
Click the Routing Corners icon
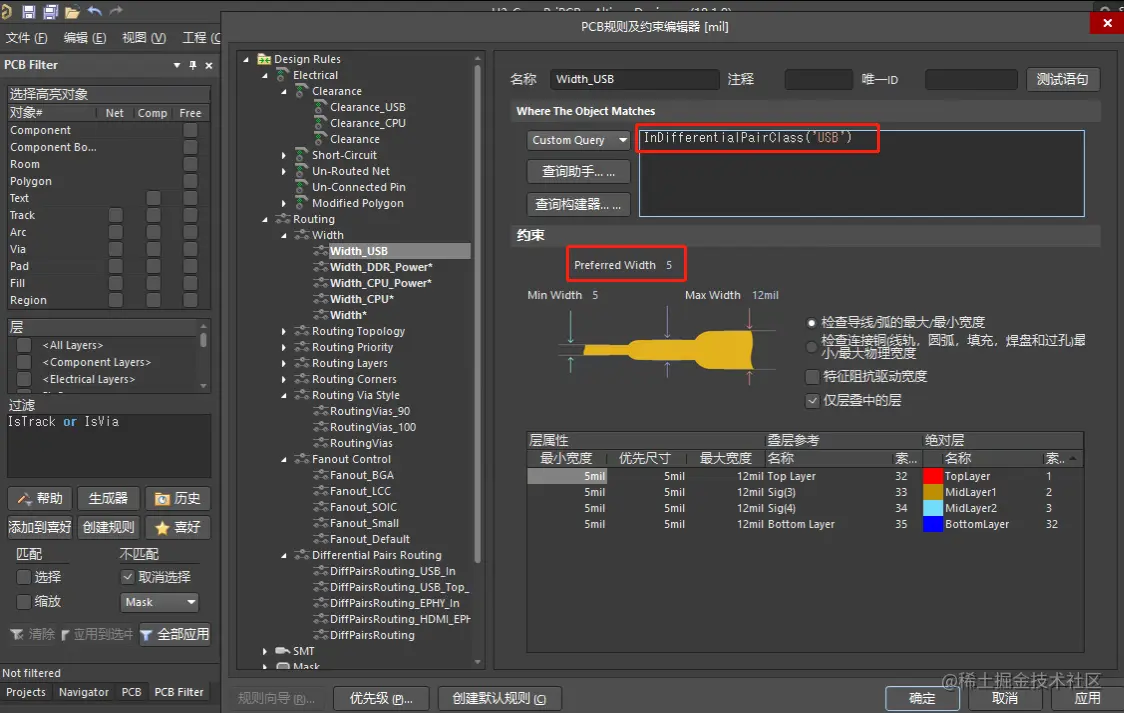click(302, 378)
